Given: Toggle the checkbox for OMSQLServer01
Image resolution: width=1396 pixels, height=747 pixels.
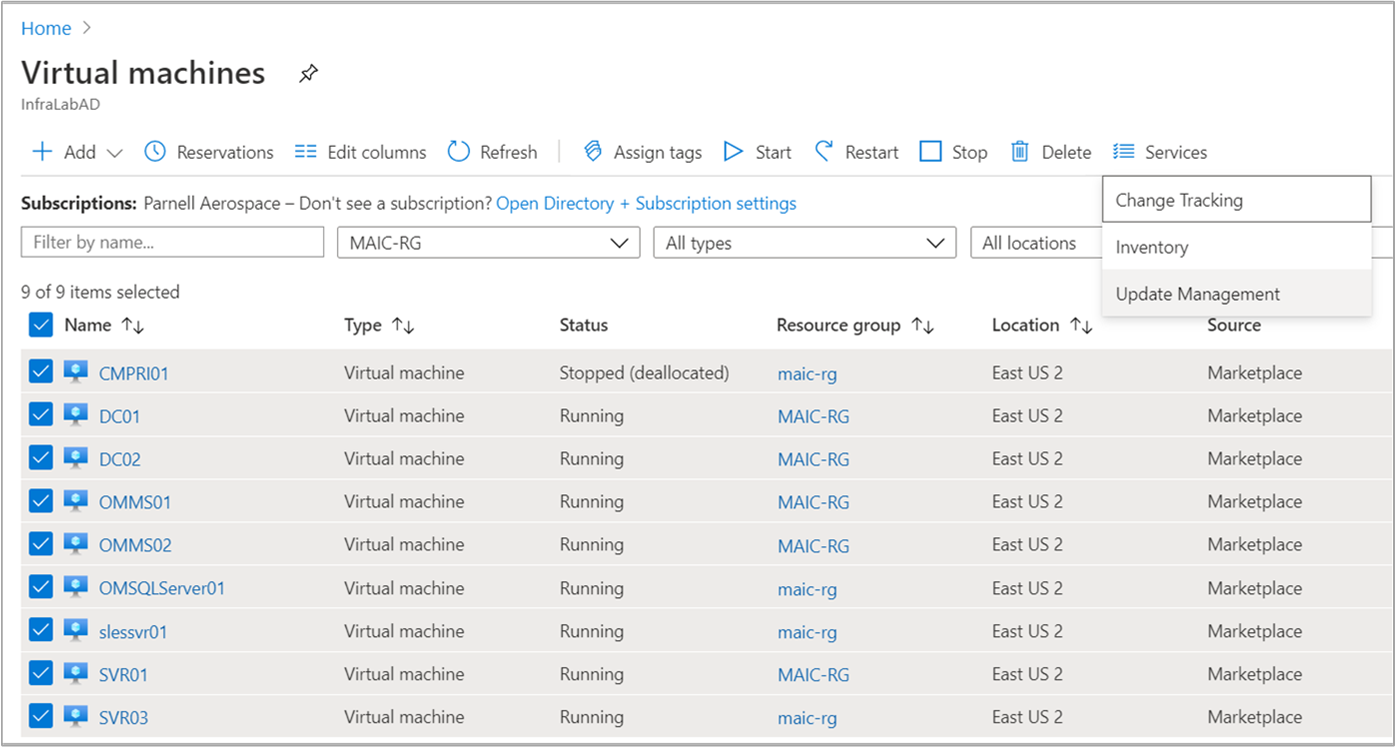Looking at the screenshot, I should (41, 587).
